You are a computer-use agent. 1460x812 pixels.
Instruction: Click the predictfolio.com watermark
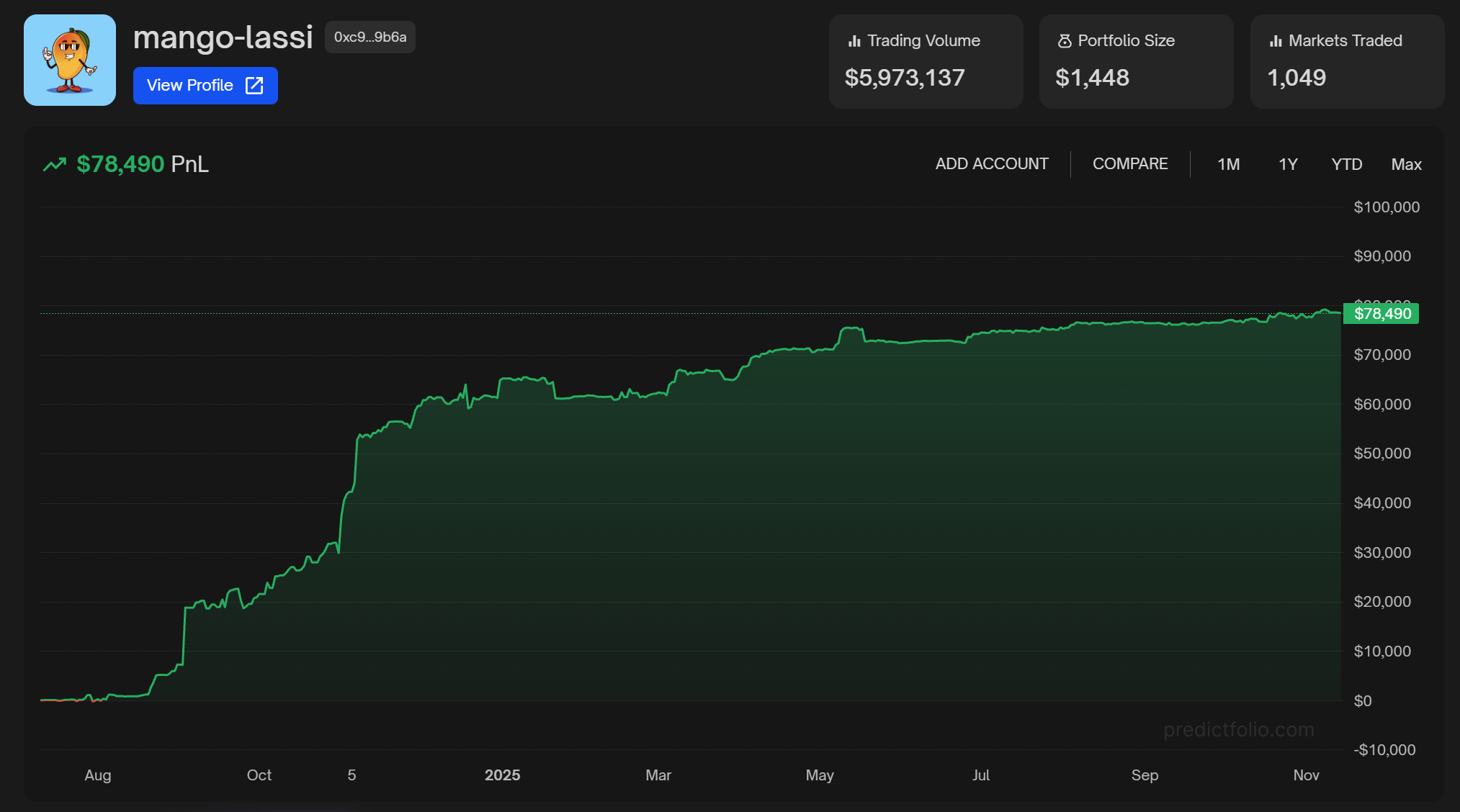tap(1238, 730)
